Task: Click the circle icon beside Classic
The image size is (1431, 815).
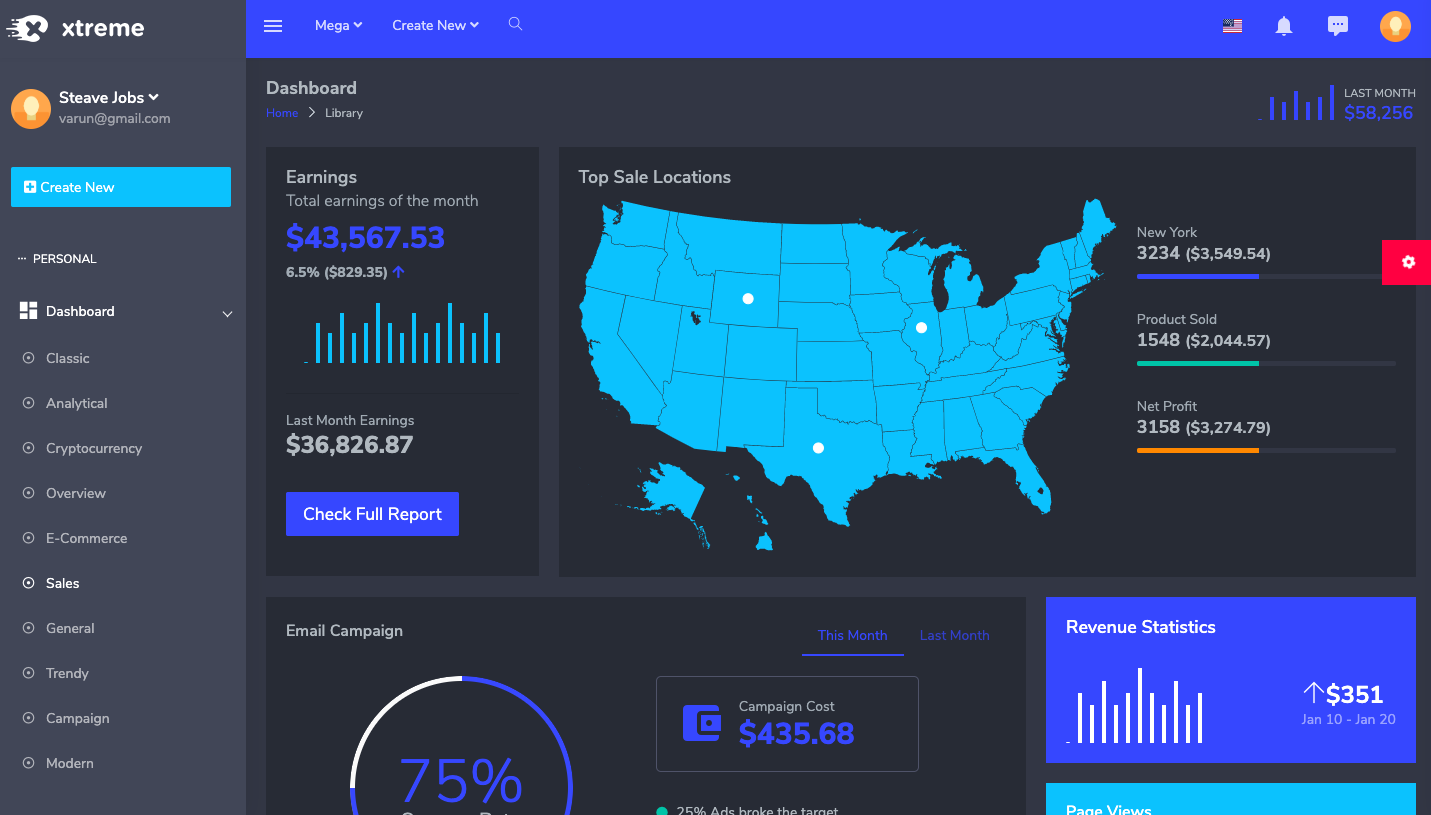Action: click(x=28, y=358)
